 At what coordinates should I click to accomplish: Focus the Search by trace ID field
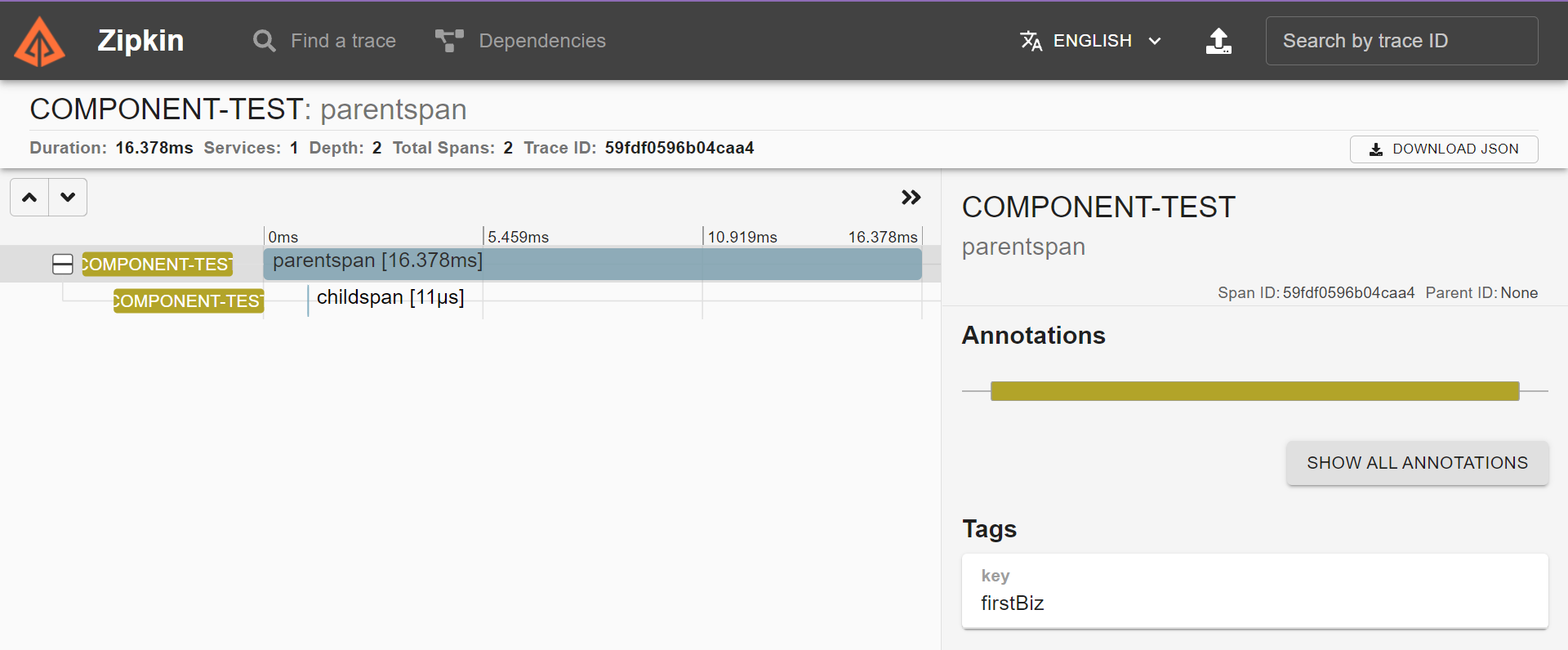tap(1401, 41)
